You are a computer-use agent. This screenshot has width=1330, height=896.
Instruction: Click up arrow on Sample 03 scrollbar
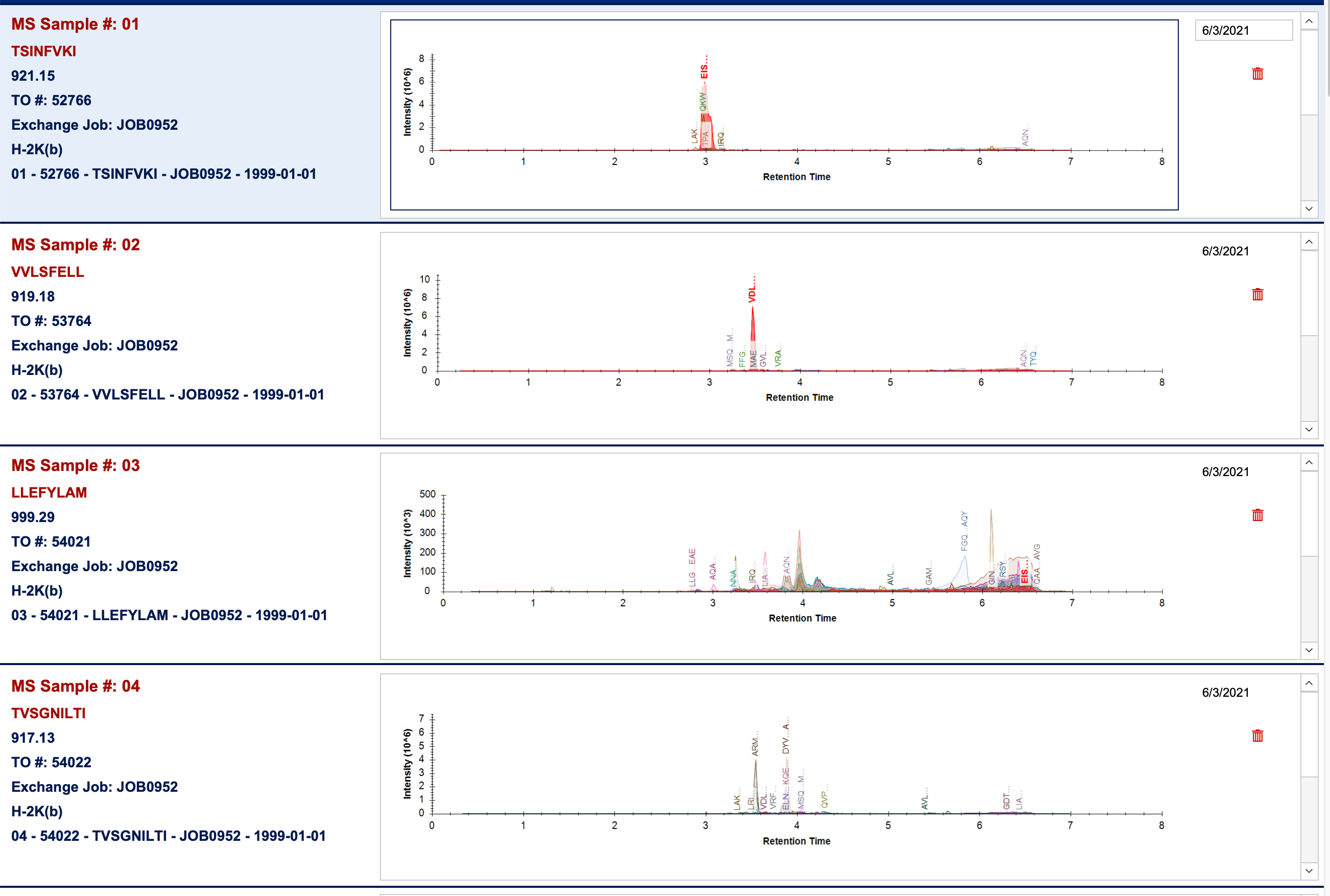(1309, 462)
